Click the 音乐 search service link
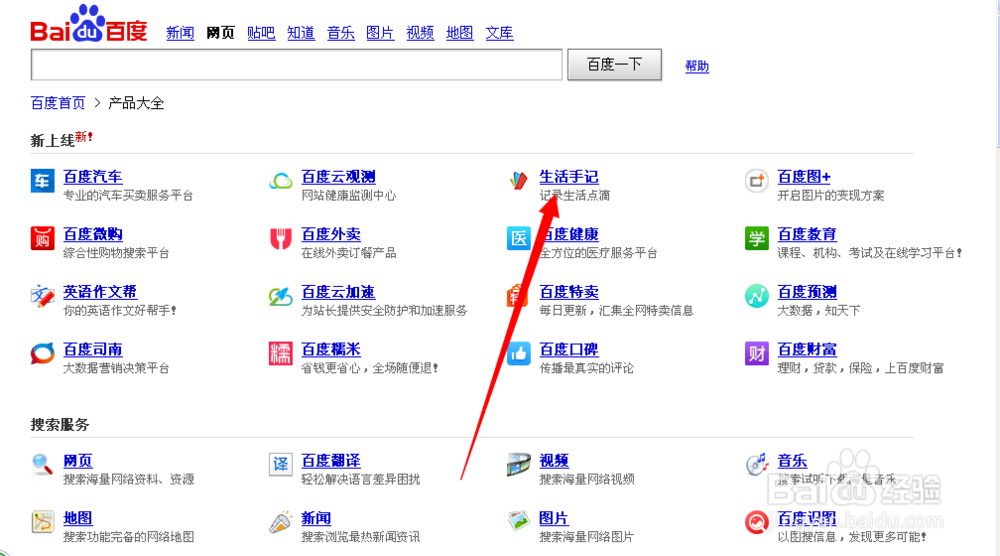 pyautogui.click(x=792, y=460)
